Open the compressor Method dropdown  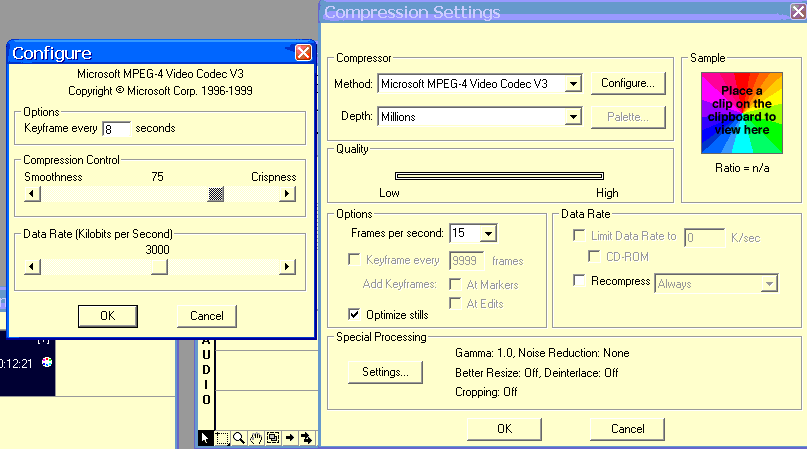click(x=573, y=83)
